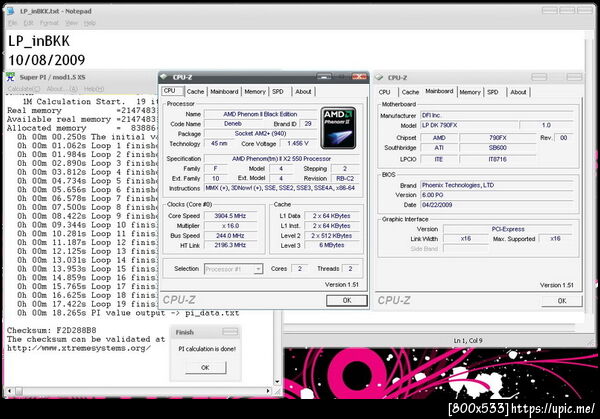This screenshot has height=419, width=600.
Task: Click the Model value LP DK 790FX
Action: 469,125
